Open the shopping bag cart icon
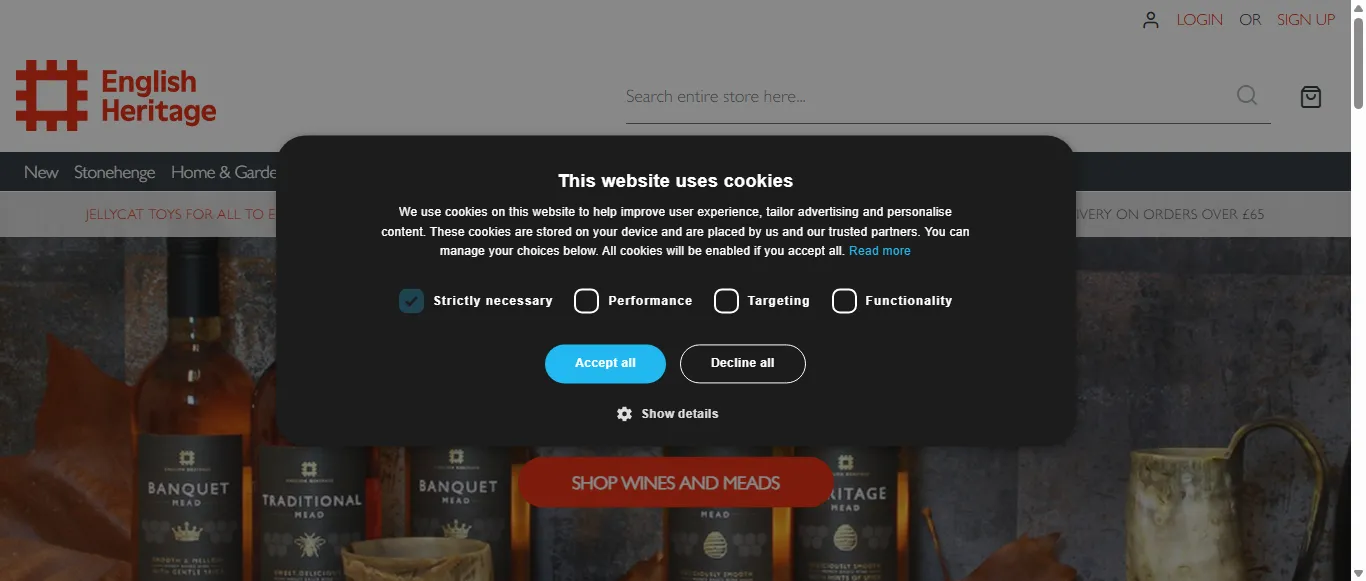1366x581 pixels. (x=1311, y=96)
